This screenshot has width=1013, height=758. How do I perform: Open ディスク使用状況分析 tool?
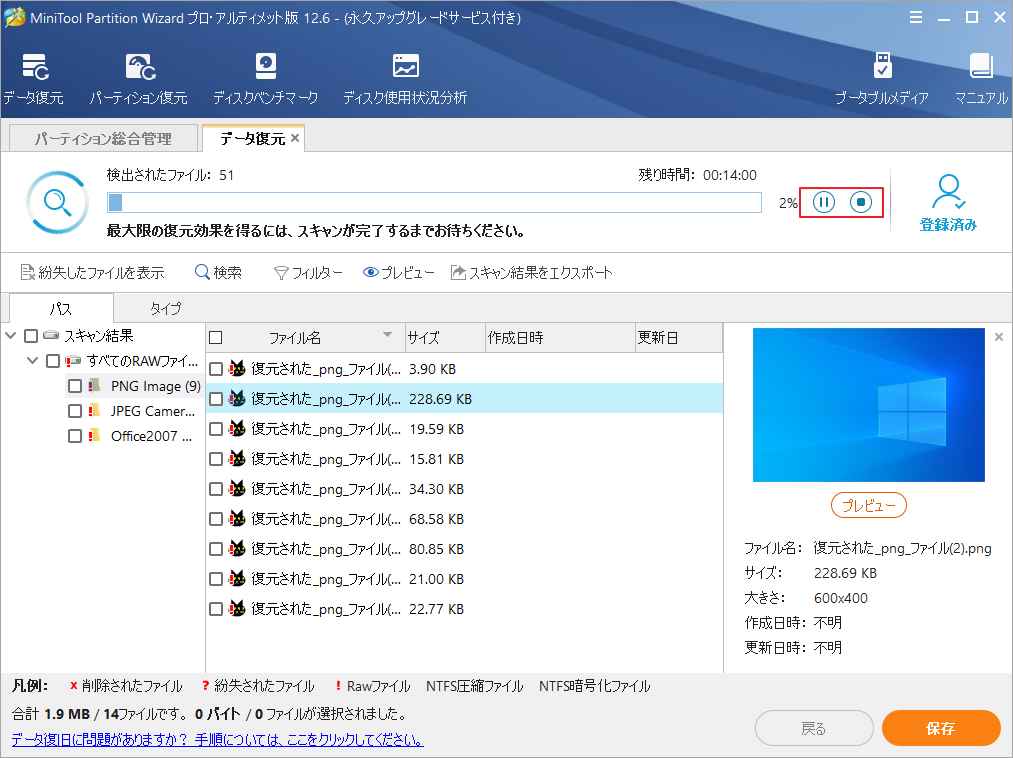tap(405, 78)
